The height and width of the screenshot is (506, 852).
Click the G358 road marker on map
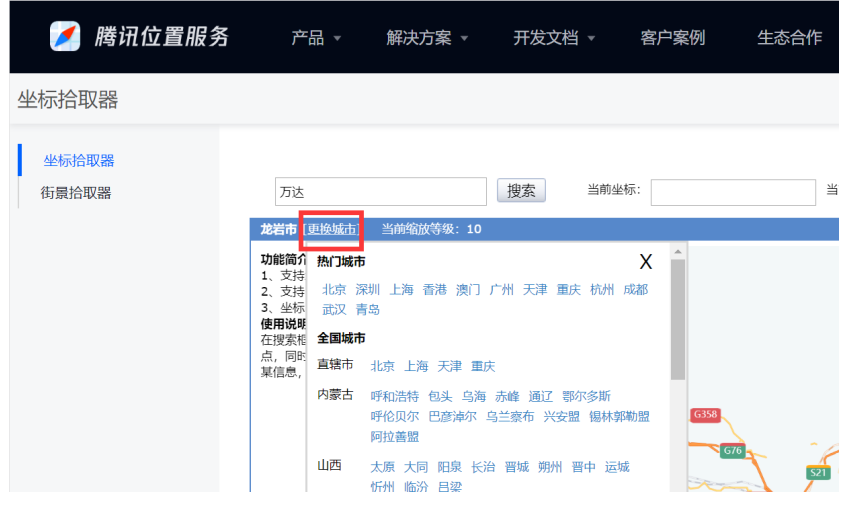pyautogui.click(x=705, y=414)
